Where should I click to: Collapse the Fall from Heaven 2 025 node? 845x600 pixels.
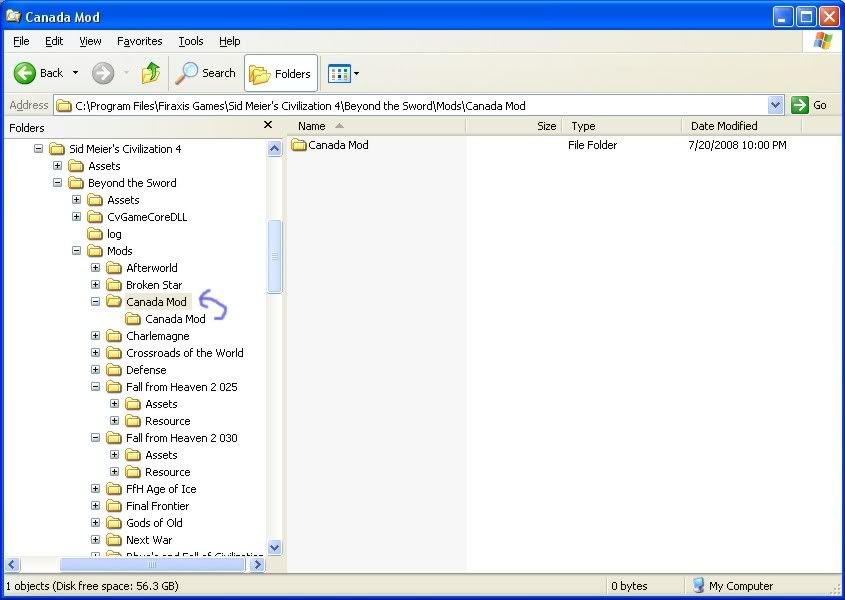95,387
